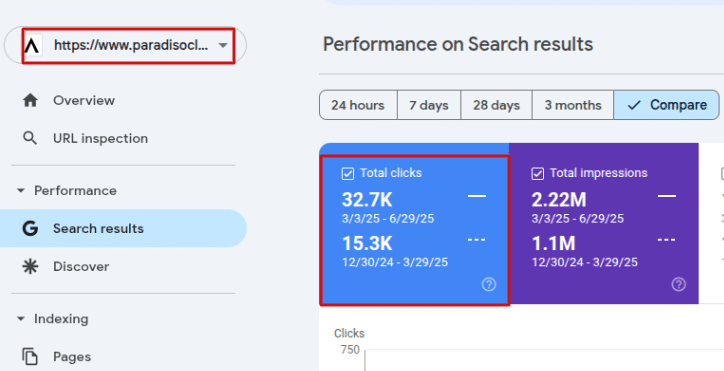Screen dimensions: 724x371
Task: Click the Total clicks help icon
Action: point(489,284)
